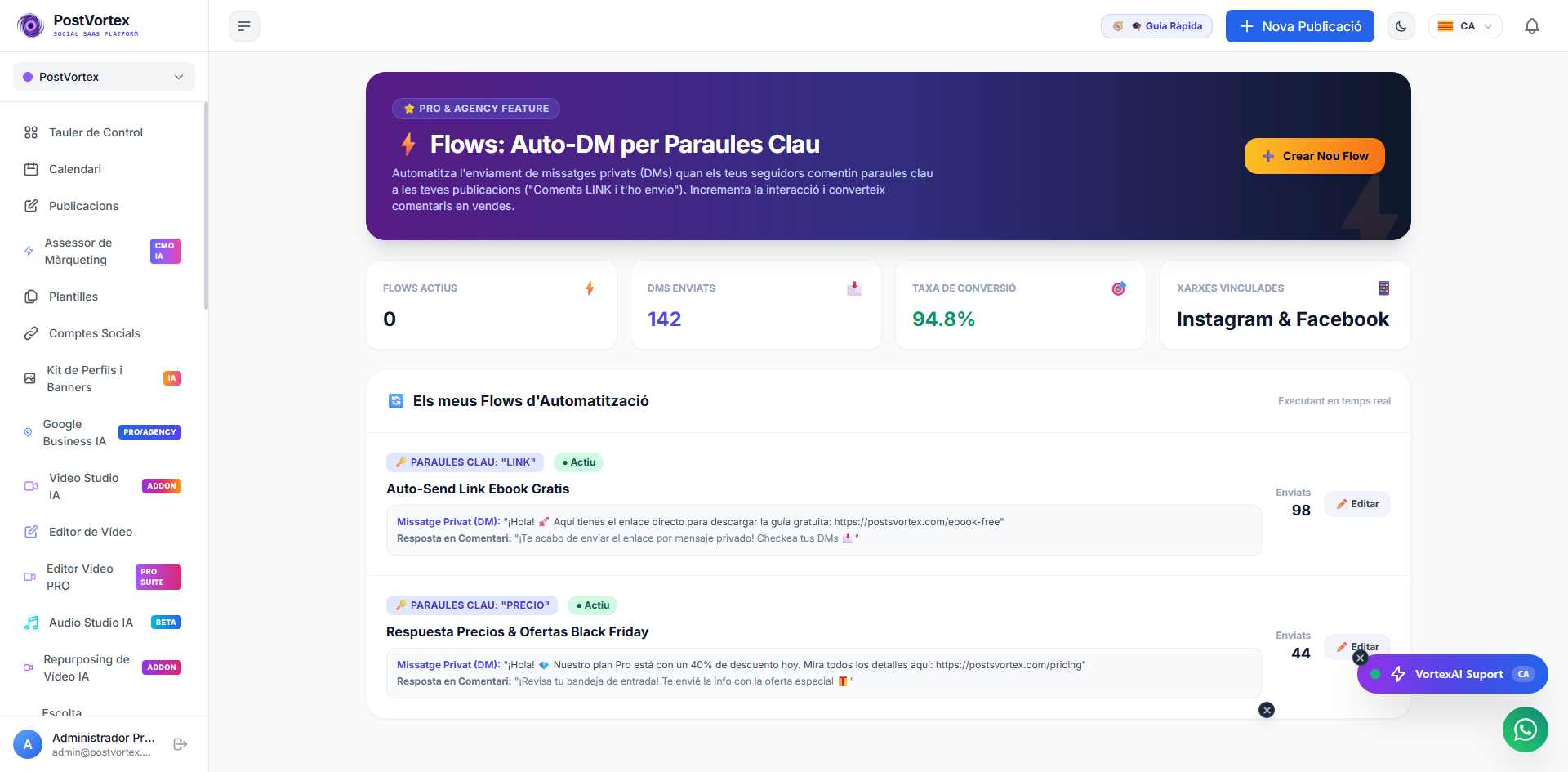Click the Google Business location pin icon
This screenshot has height=772, width=1568.
(x=28, y=432)
